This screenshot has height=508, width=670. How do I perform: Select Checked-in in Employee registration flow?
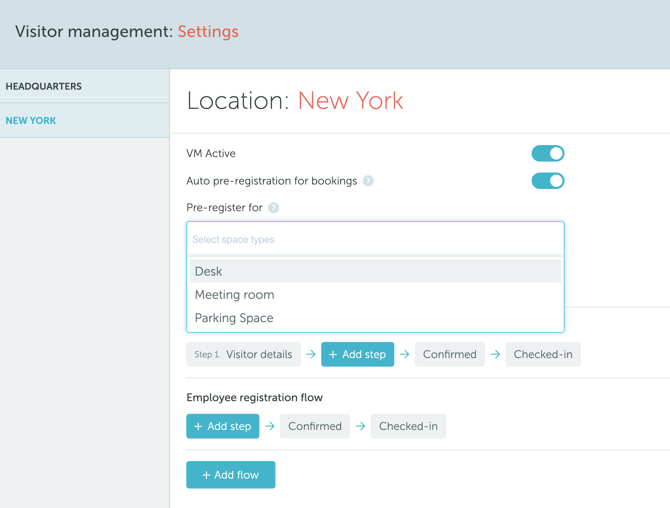(x=408, y=426)
